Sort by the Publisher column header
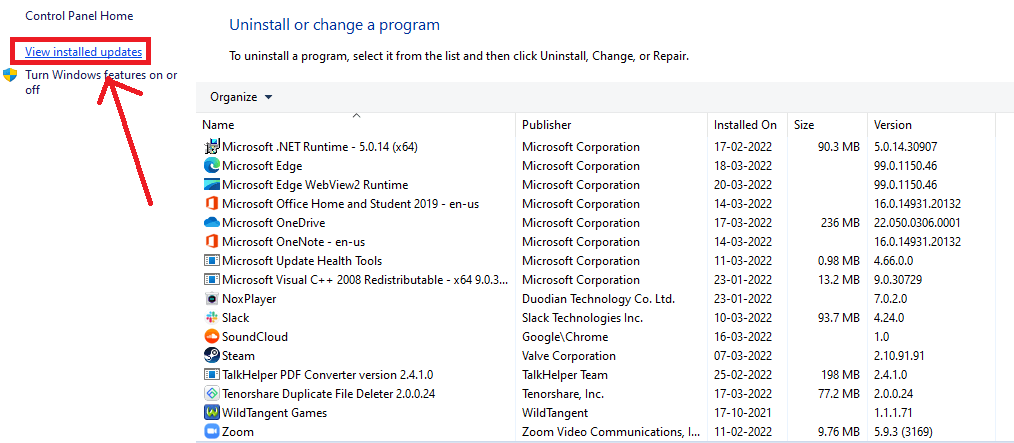This screenshot has width=1014, height=443. tap(546, 125)
